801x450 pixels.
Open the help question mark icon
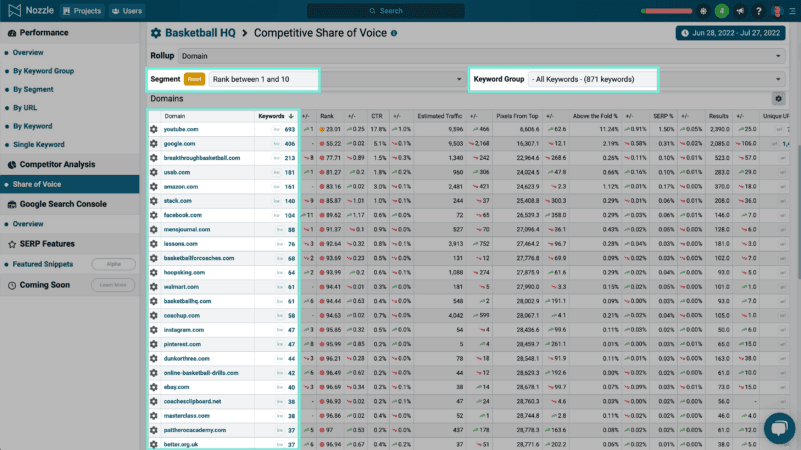(x=759, y=11)
